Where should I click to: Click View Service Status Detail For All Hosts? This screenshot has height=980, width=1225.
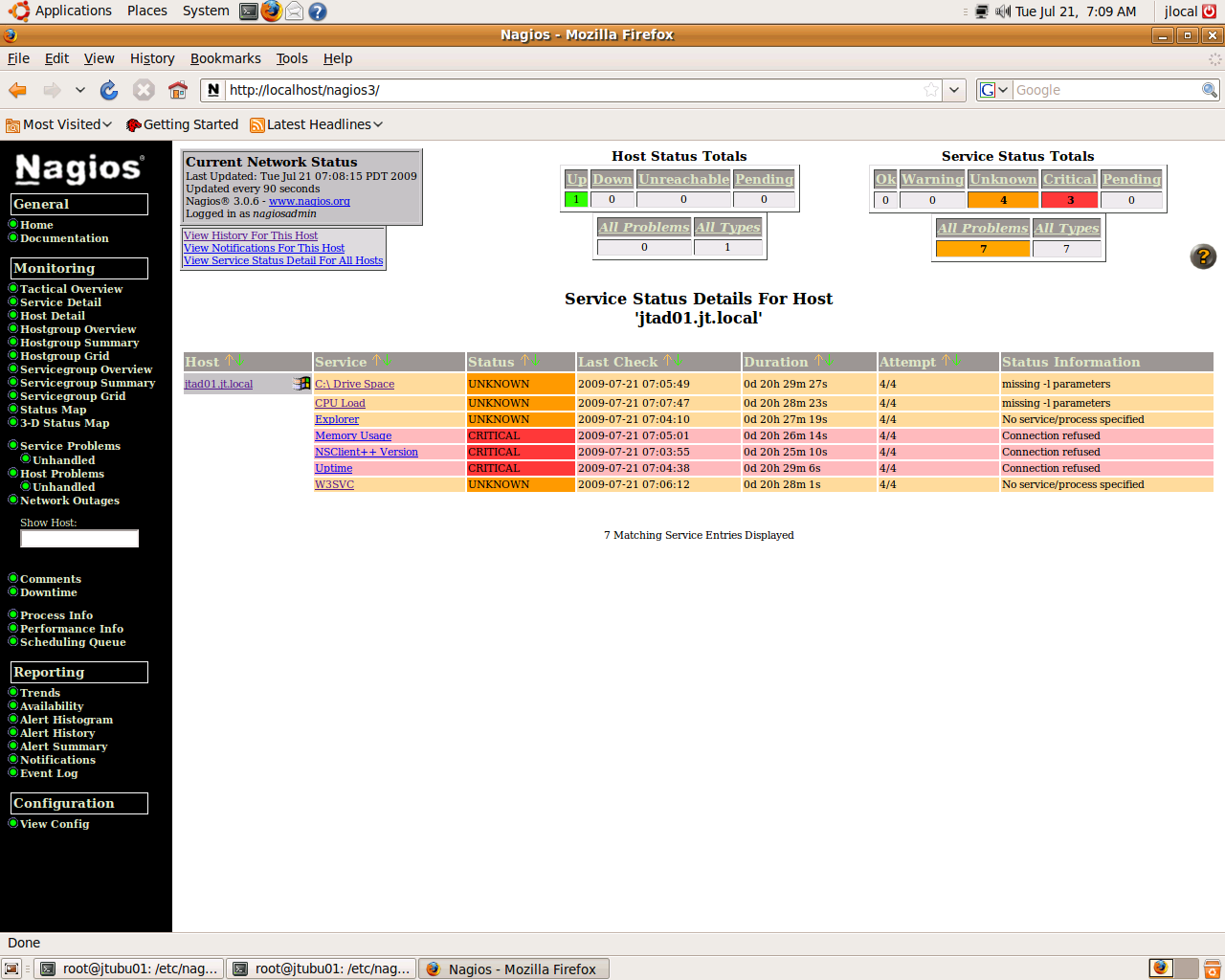283,260
